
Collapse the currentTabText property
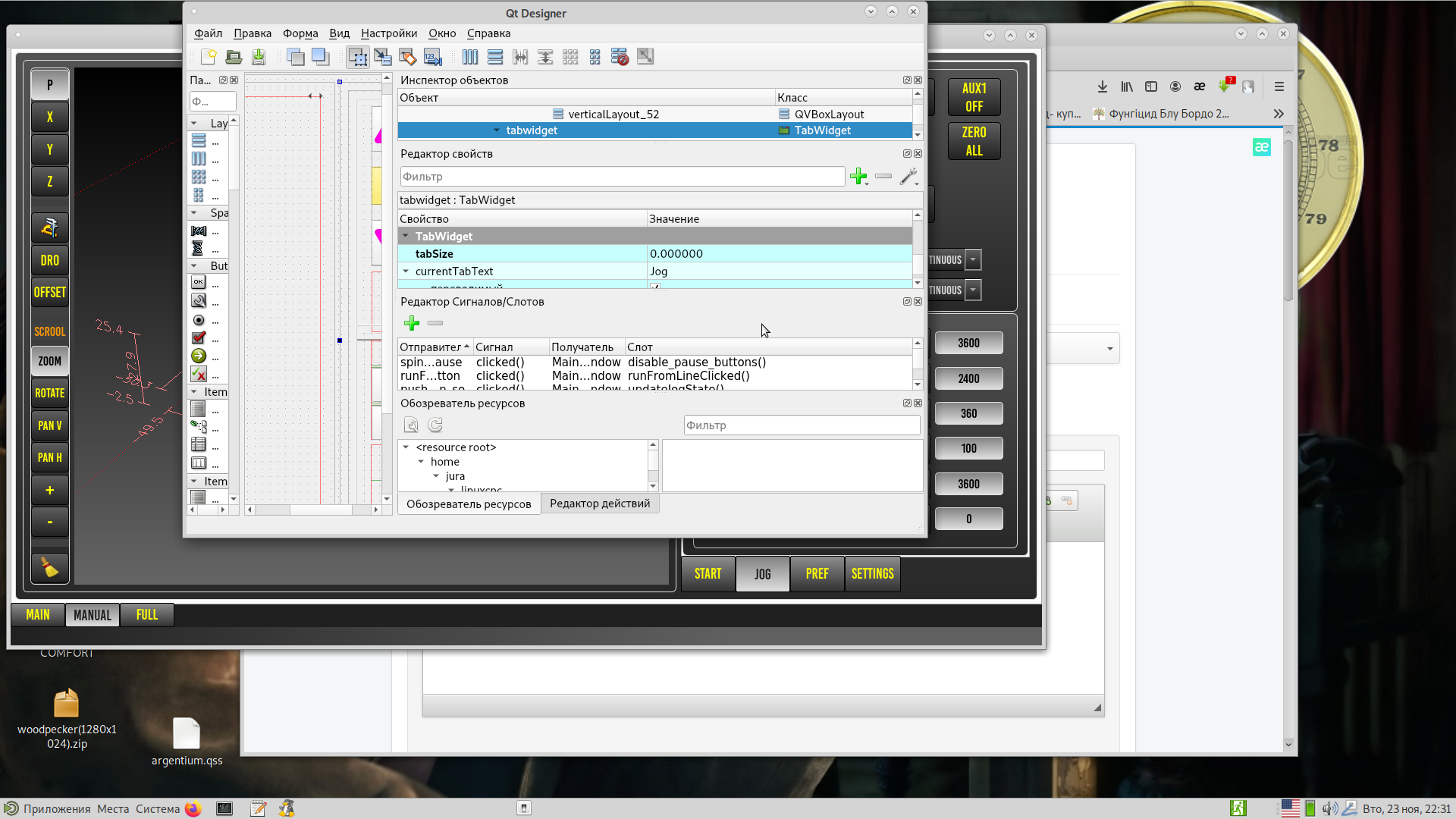406,271
